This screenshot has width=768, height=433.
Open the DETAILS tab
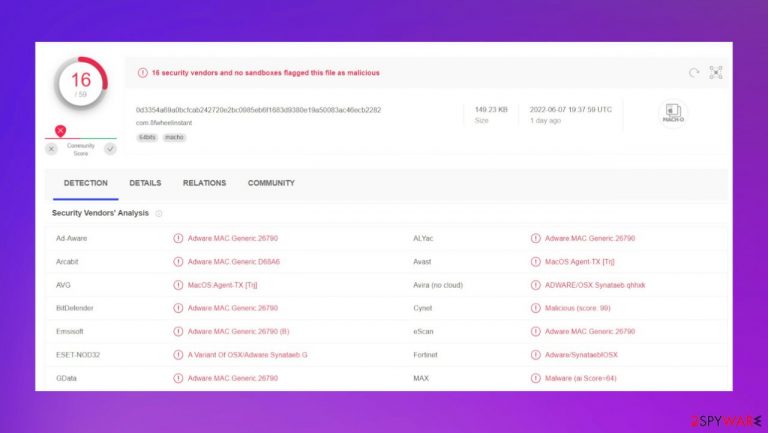coord(145,183)
